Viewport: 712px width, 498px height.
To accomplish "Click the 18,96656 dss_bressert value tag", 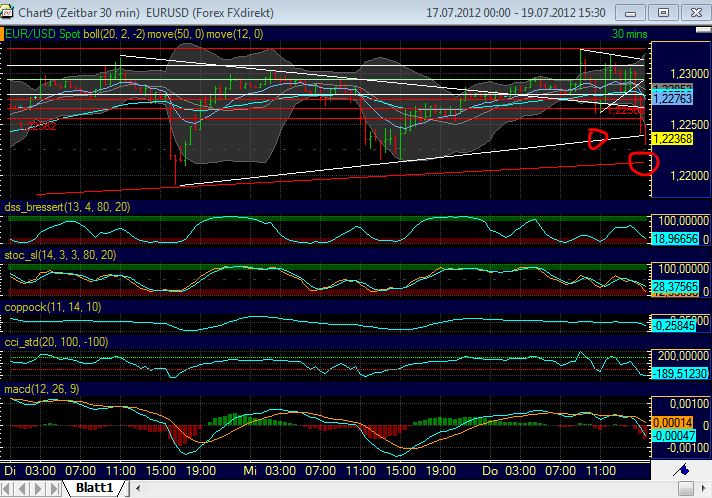I will 675,239.
